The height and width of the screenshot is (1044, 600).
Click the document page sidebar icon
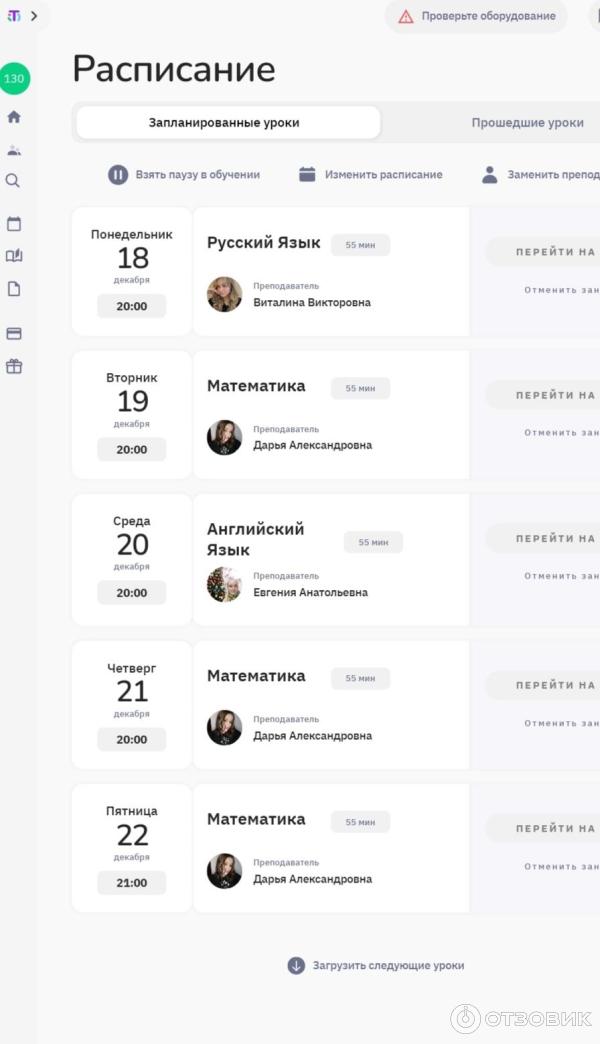point(14,289)
